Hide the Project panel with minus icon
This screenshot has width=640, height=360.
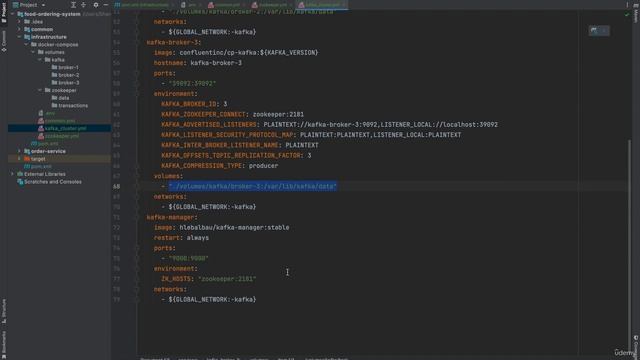pyautogui.click(x=106, y=5)
